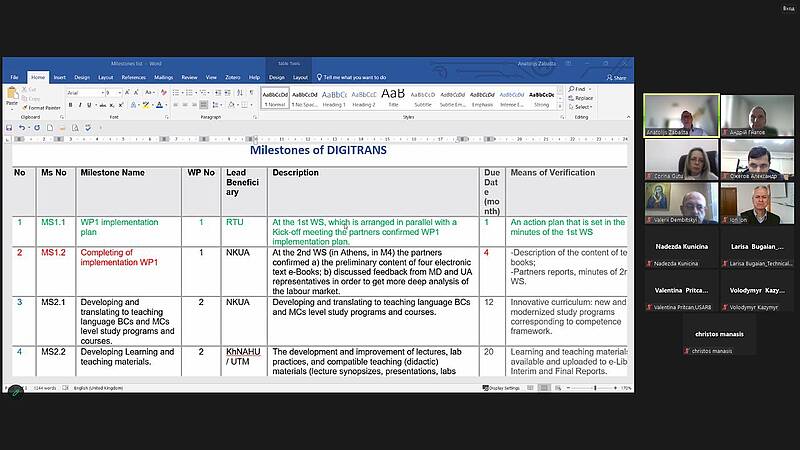Viewport: 800px width, 450px height.
Task: Switch to the Insert tab
Action: click(60, 78)
